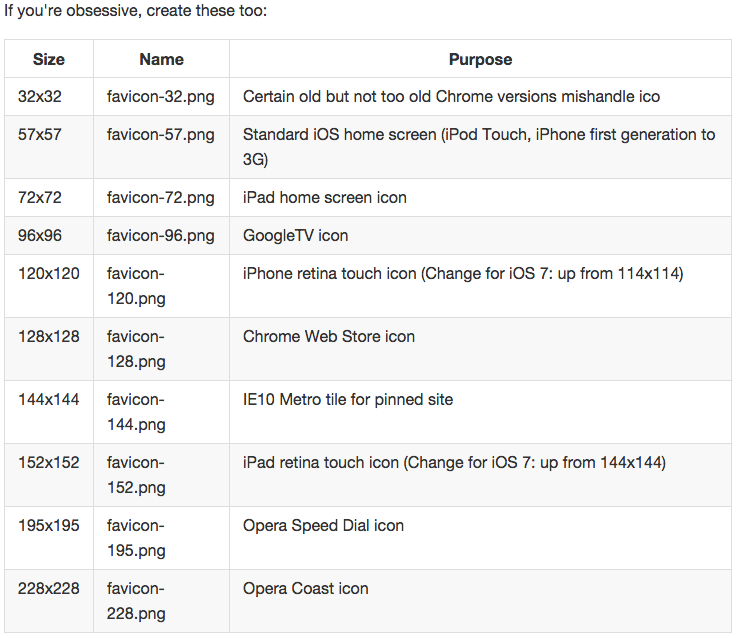Select the 57x57 size cell
The width and height of the screenshot is (740, 638).
point(40,134)
